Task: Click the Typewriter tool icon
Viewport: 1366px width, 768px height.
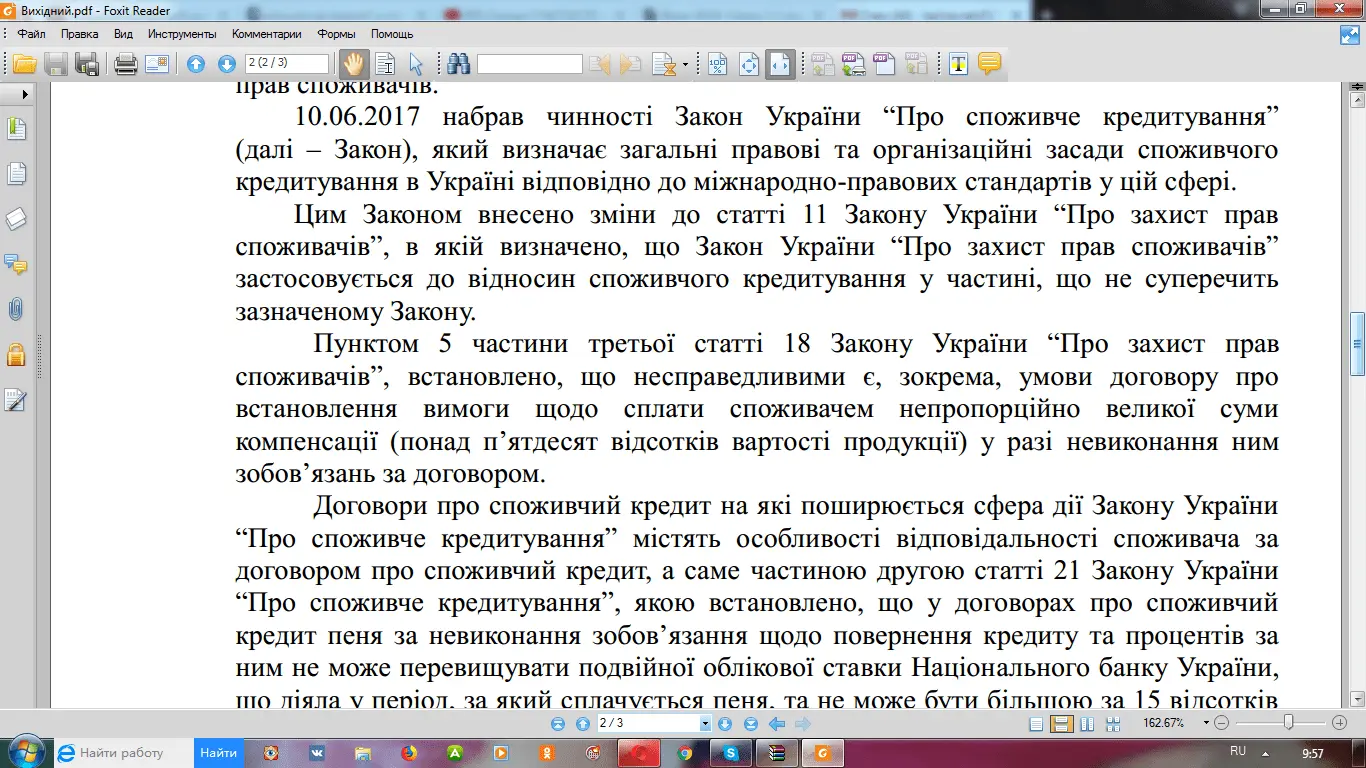Action: pos(958,65)
